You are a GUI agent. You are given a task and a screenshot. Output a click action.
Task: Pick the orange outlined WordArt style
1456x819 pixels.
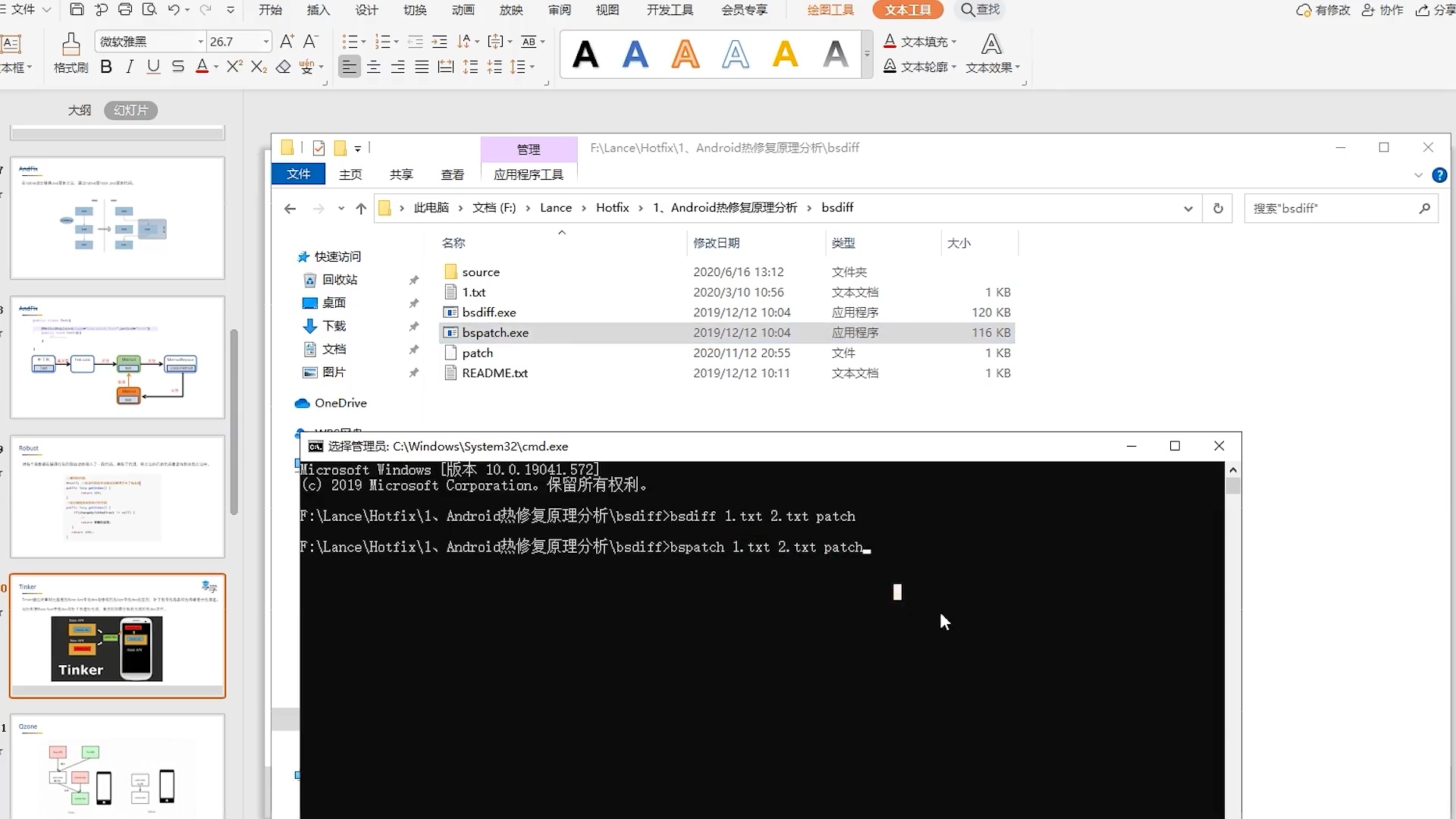coord(686,54)
